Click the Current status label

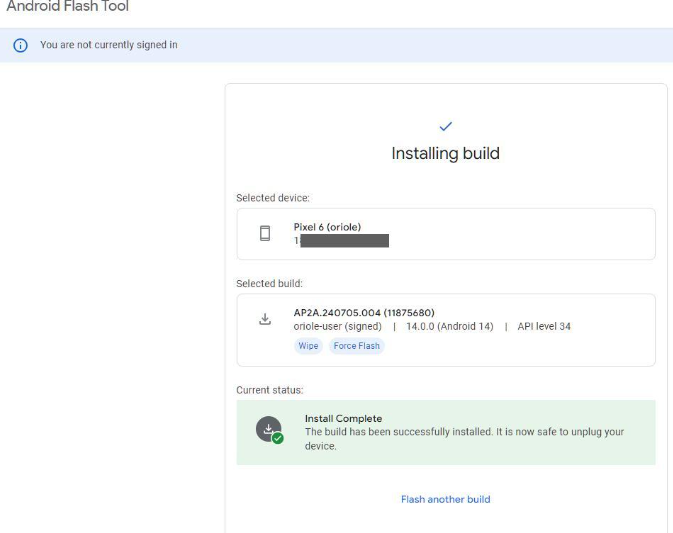tap(270, 390)
